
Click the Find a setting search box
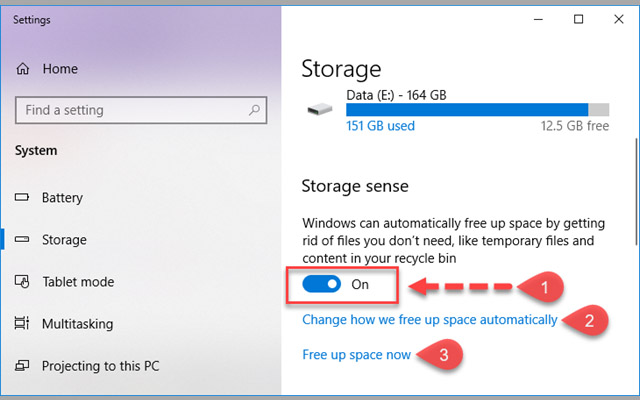[130, 110]
